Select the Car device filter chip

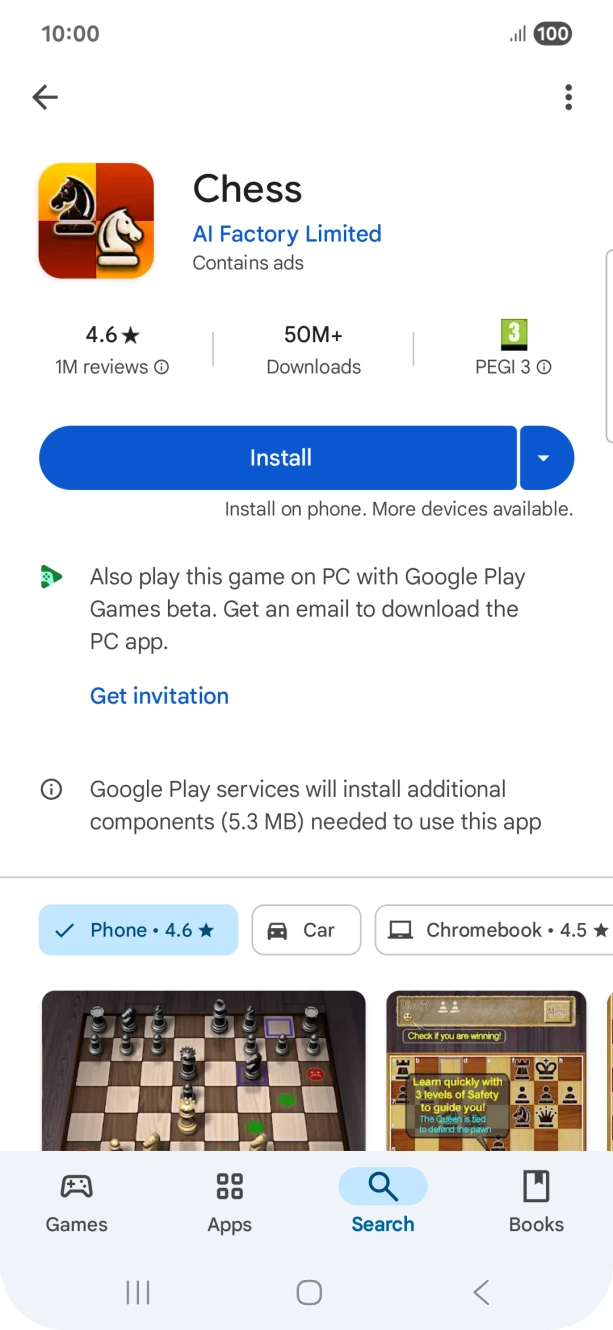306,930
